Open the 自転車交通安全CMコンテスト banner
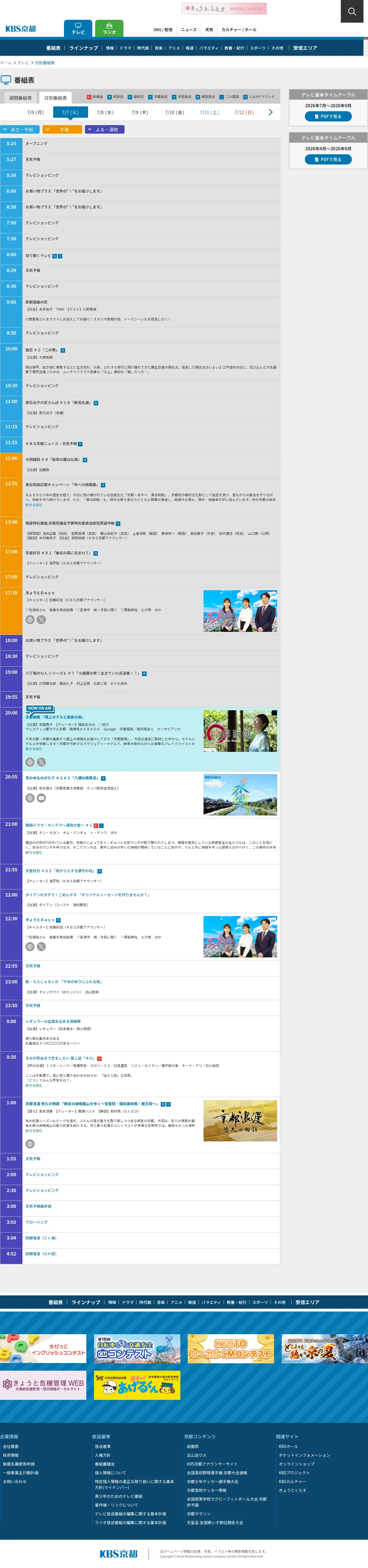 click(137, 1348)
